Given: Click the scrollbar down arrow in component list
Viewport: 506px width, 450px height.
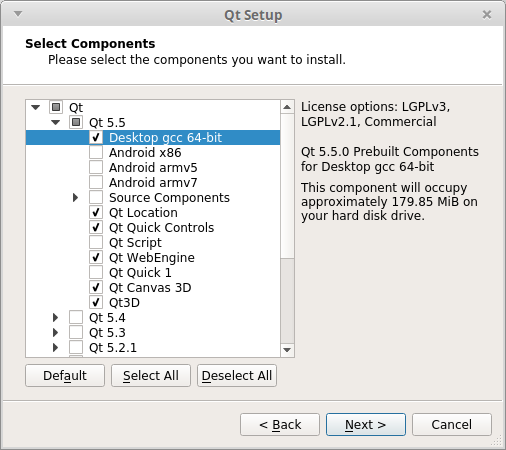Looking at the screenshot, I should [x=287, y=350].
